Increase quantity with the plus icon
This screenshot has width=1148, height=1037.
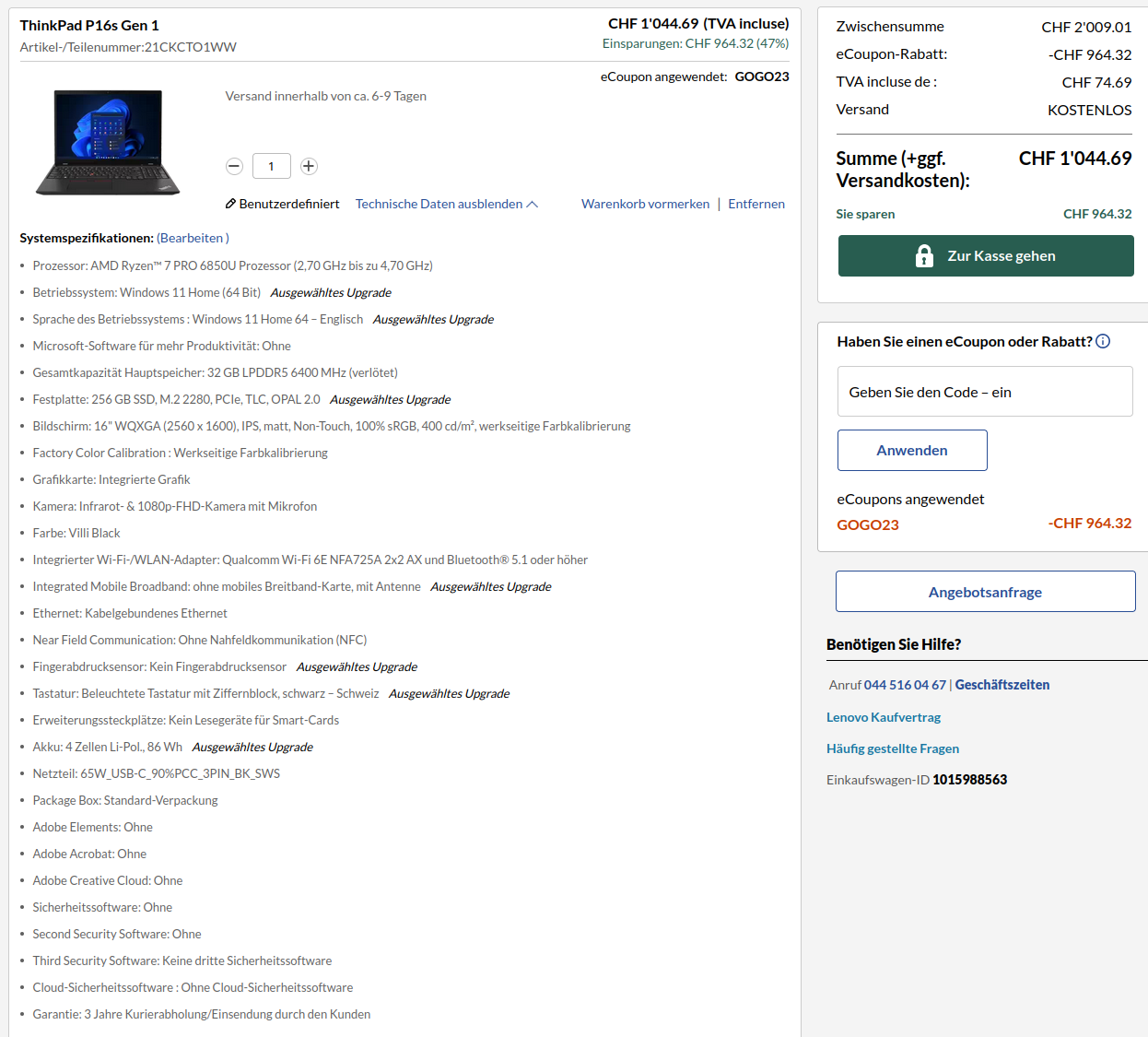[x=309, y=166]
